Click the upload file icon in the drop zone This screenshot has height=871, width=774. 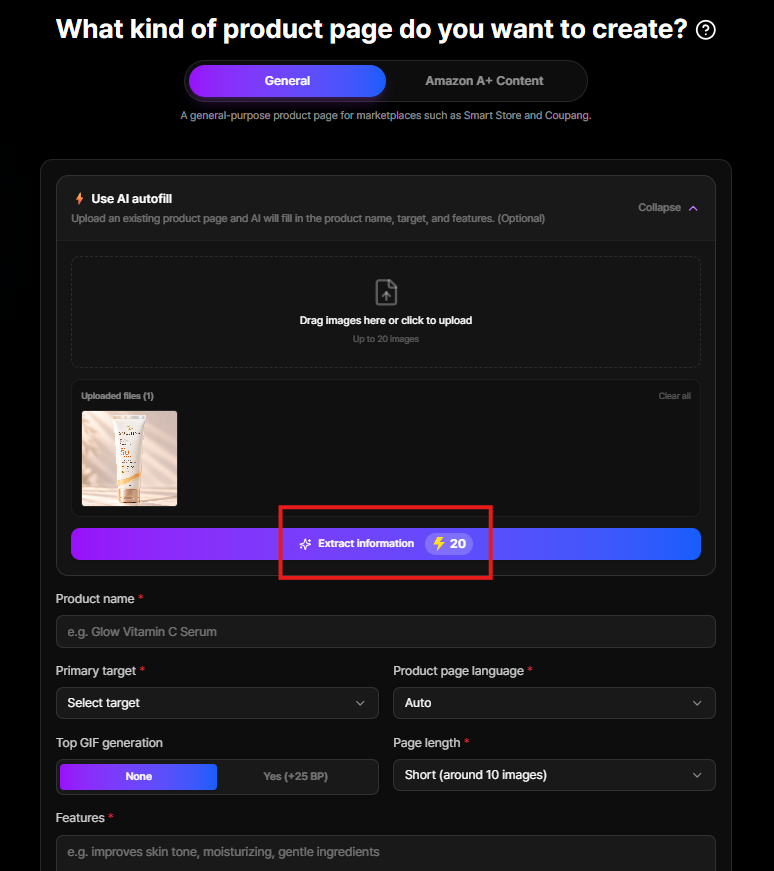click(x=386, y=292)
